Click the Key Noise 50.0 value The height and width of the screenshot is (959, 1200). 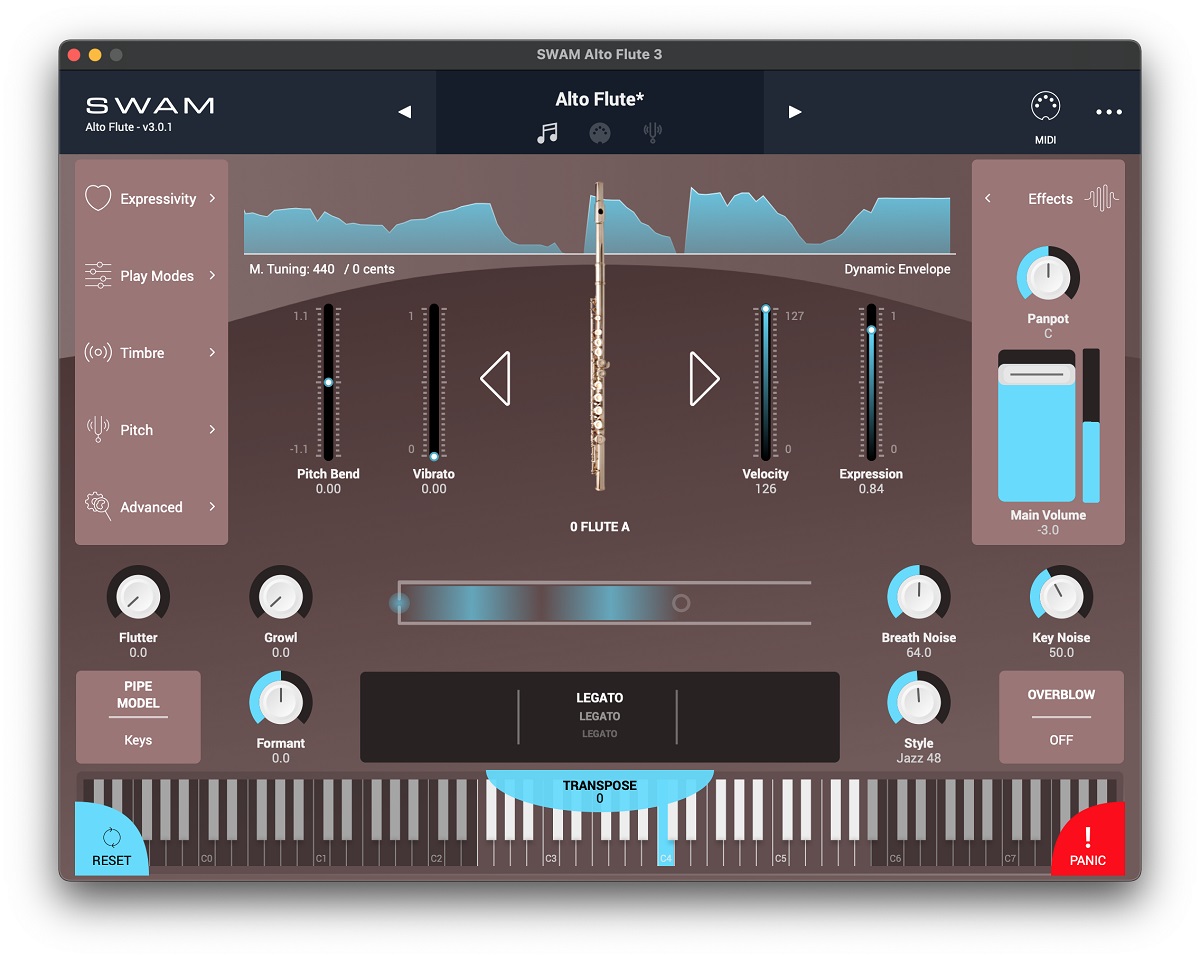[1061, 653]
